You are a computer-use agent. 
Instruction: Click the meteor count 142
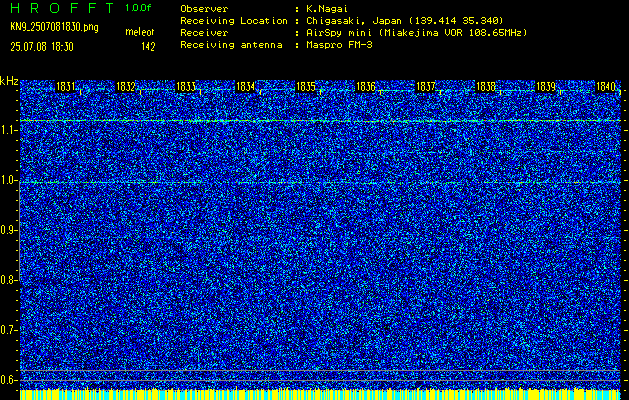pos(148,47)
